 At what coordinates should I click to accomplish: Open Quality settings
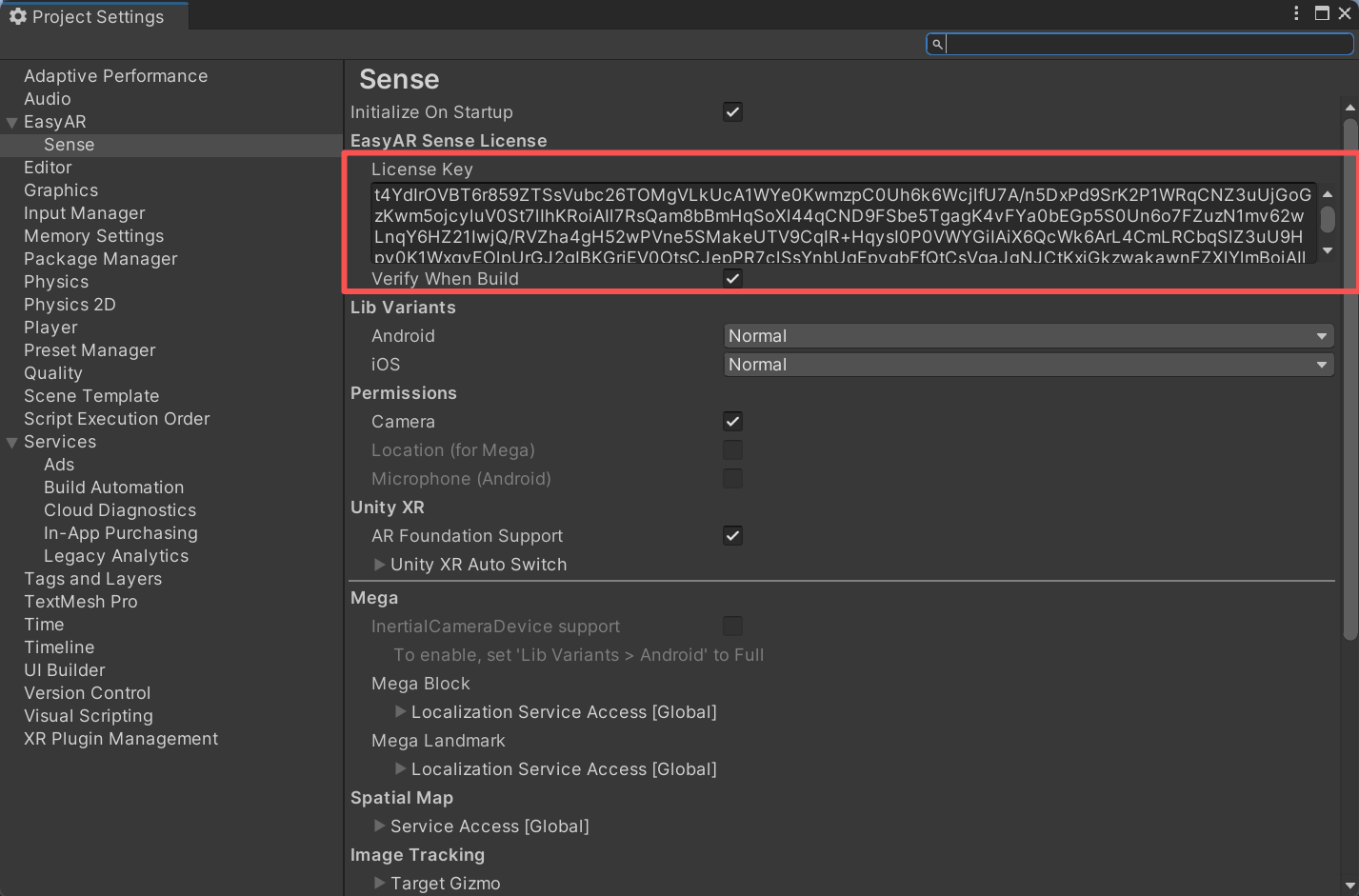(53, 373)
